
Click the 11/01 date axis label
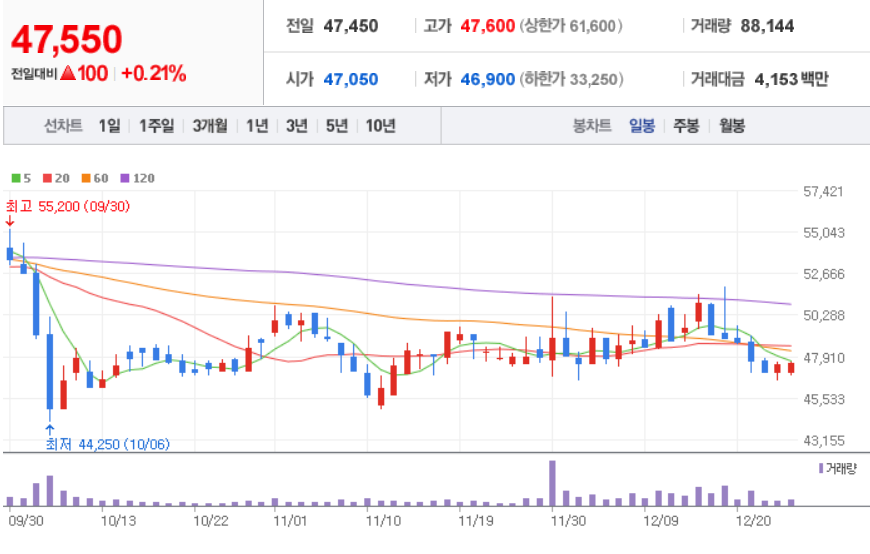pos(290,521)
